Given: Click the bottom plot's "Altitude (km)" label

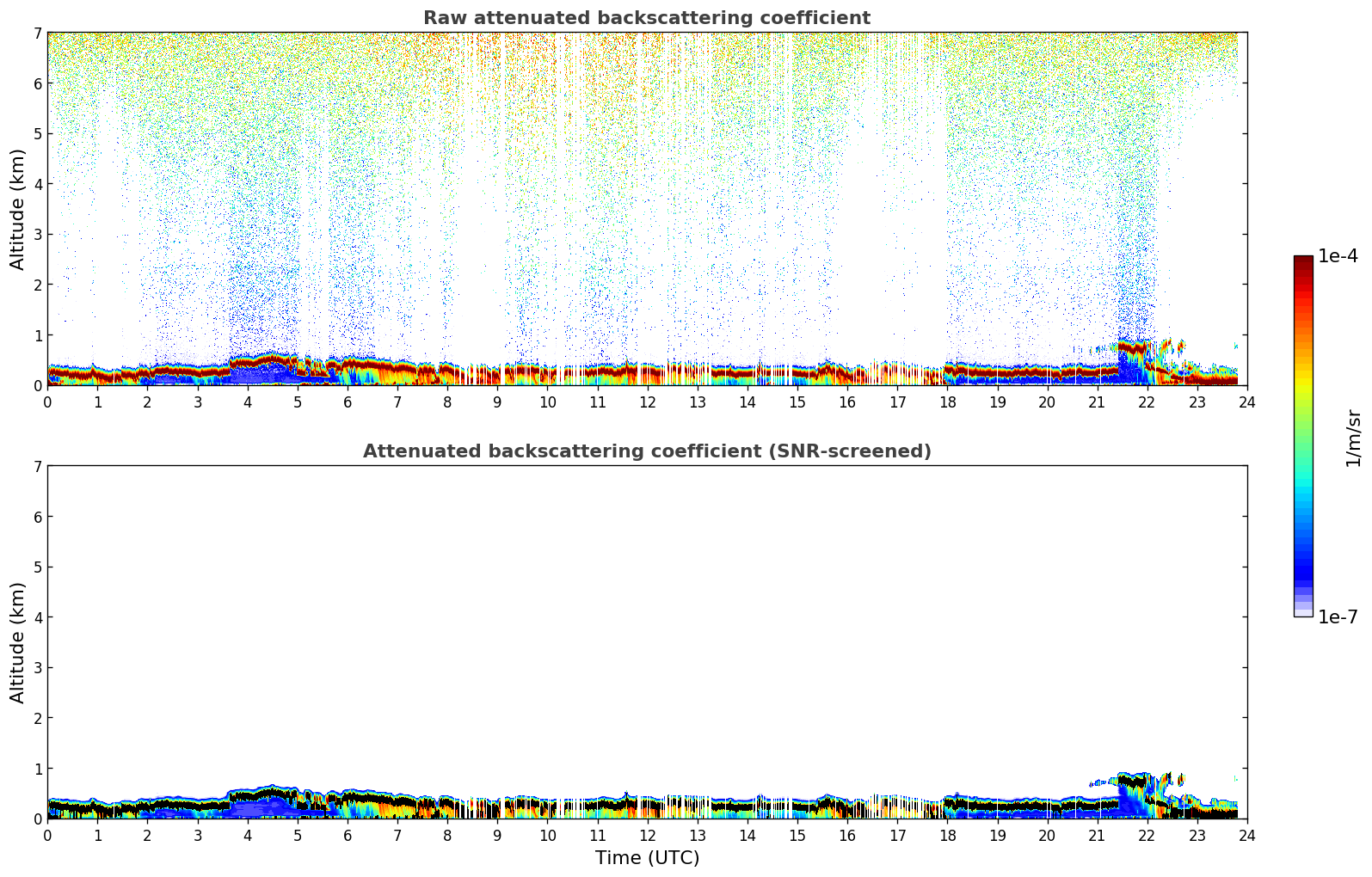Looking at the screenshot, I should point(18,642).
